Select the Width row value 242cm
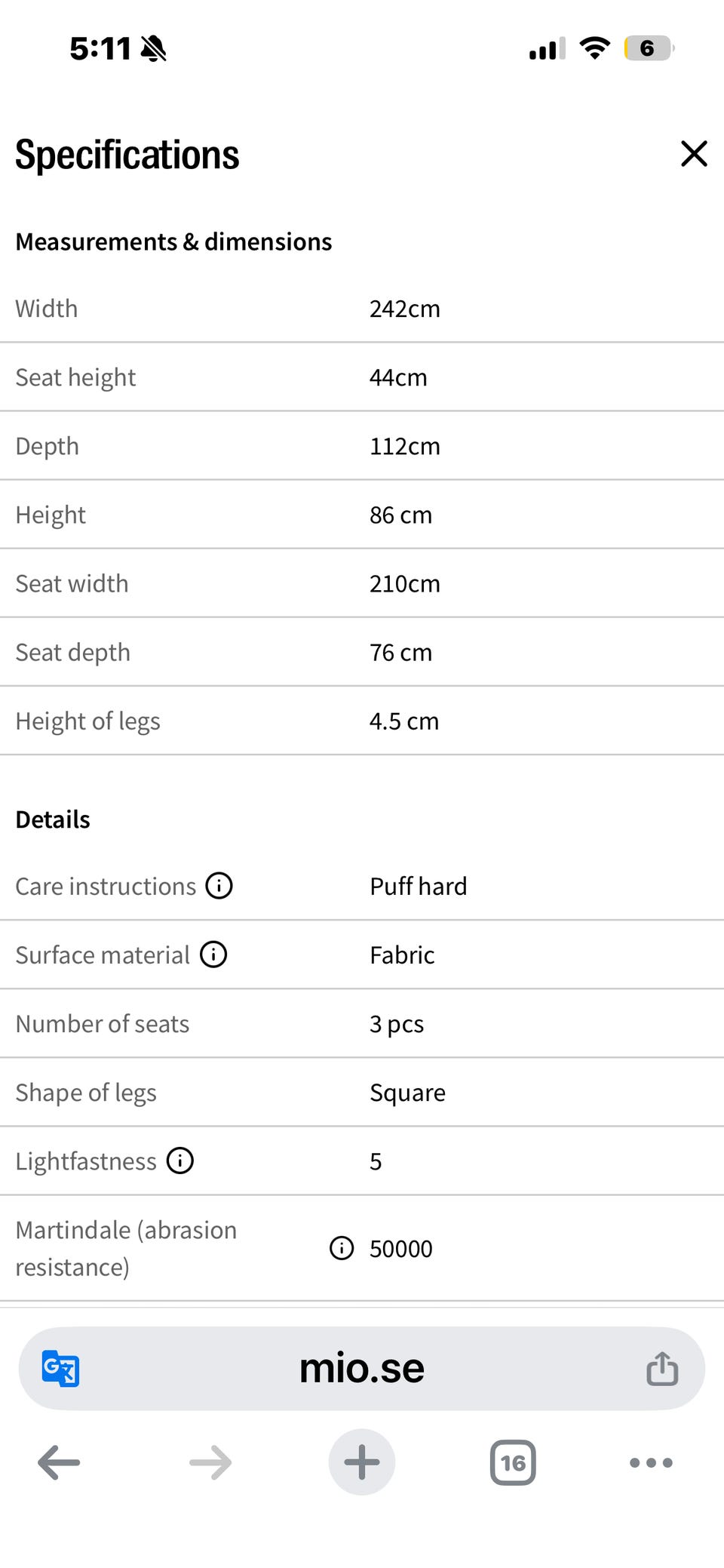This screenshot has width=724, height=1568. (x=404, y=309)
